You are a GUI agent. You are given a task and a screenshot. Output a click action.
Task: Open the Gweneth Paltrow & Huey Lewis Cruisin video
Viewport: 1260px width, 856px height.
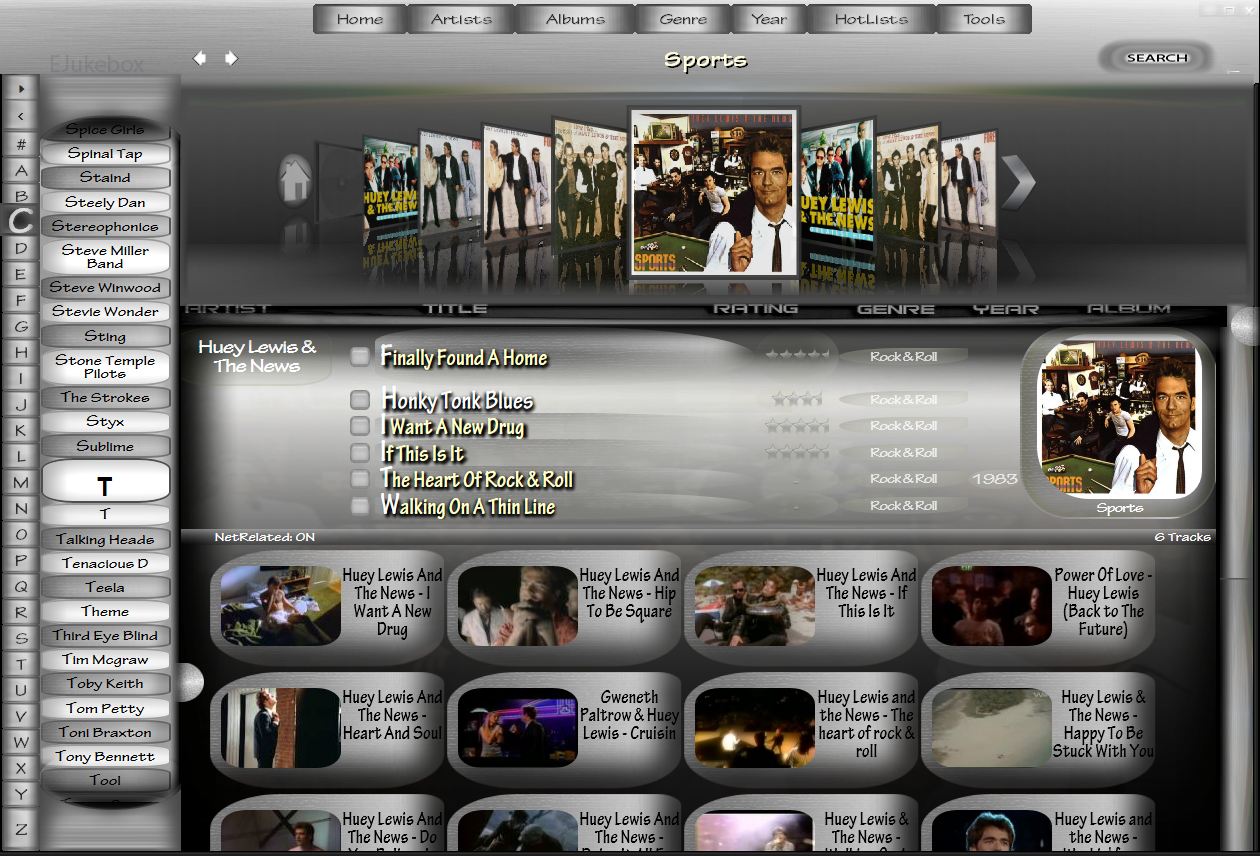click(564, 728)
